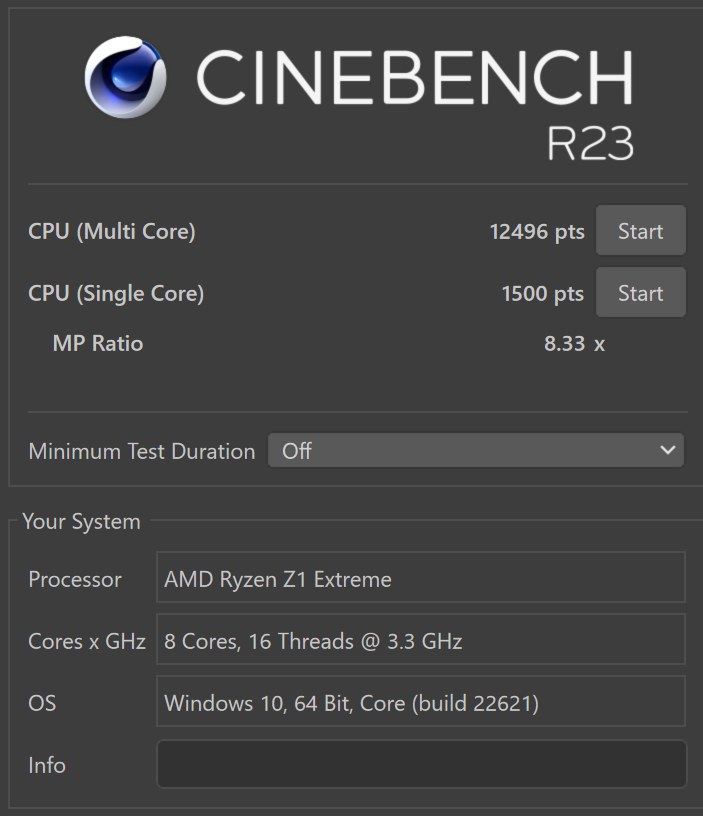
Task: Click the MP Ratio value 8.33 x
Action: 574,343
